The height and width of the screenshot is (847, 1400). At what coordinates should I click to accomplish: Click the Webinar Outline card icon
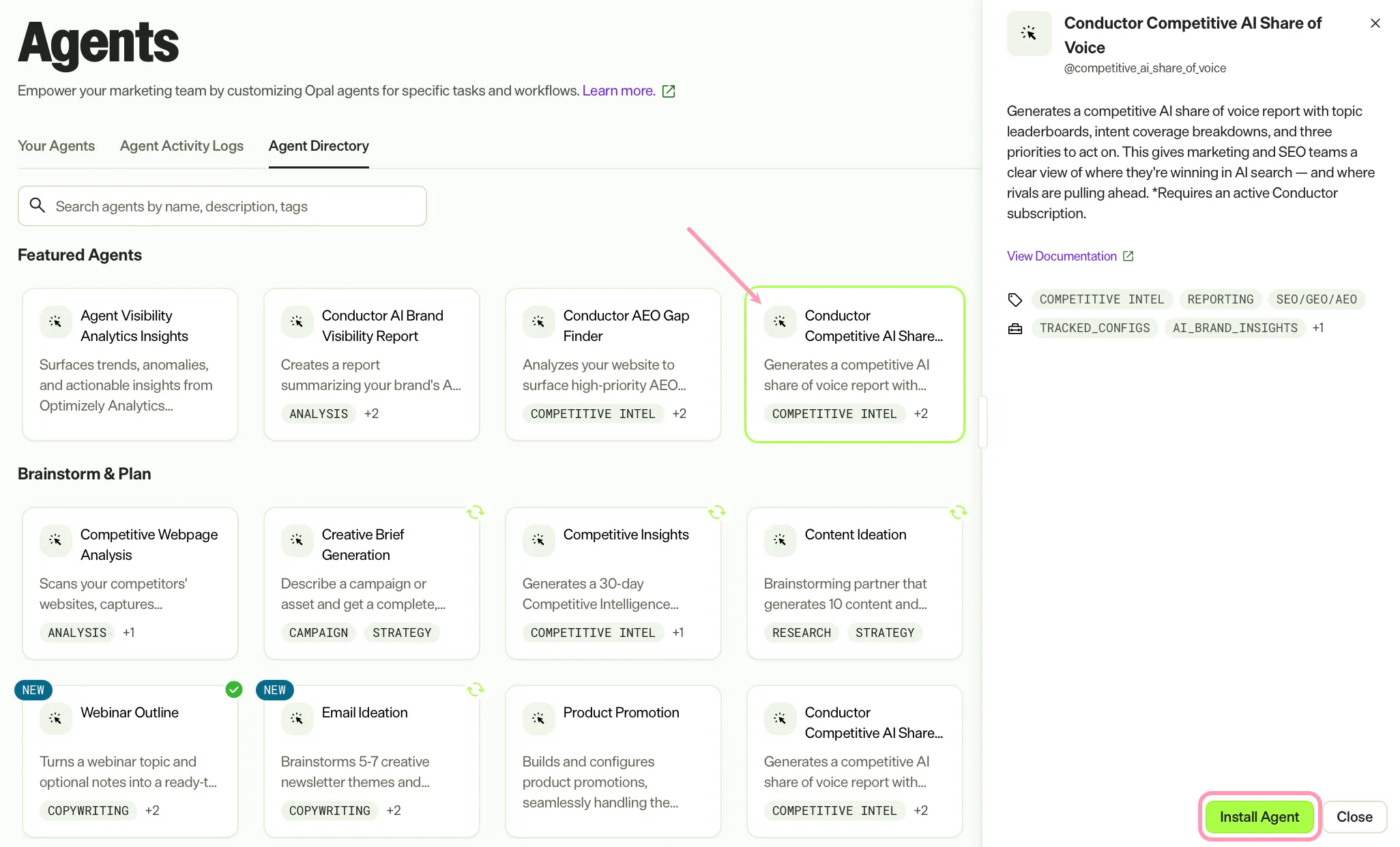click(x=56, y=718)
